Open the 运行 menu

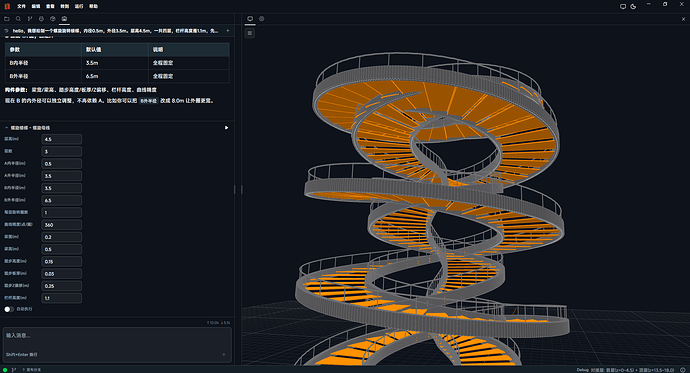click(79, 6)
